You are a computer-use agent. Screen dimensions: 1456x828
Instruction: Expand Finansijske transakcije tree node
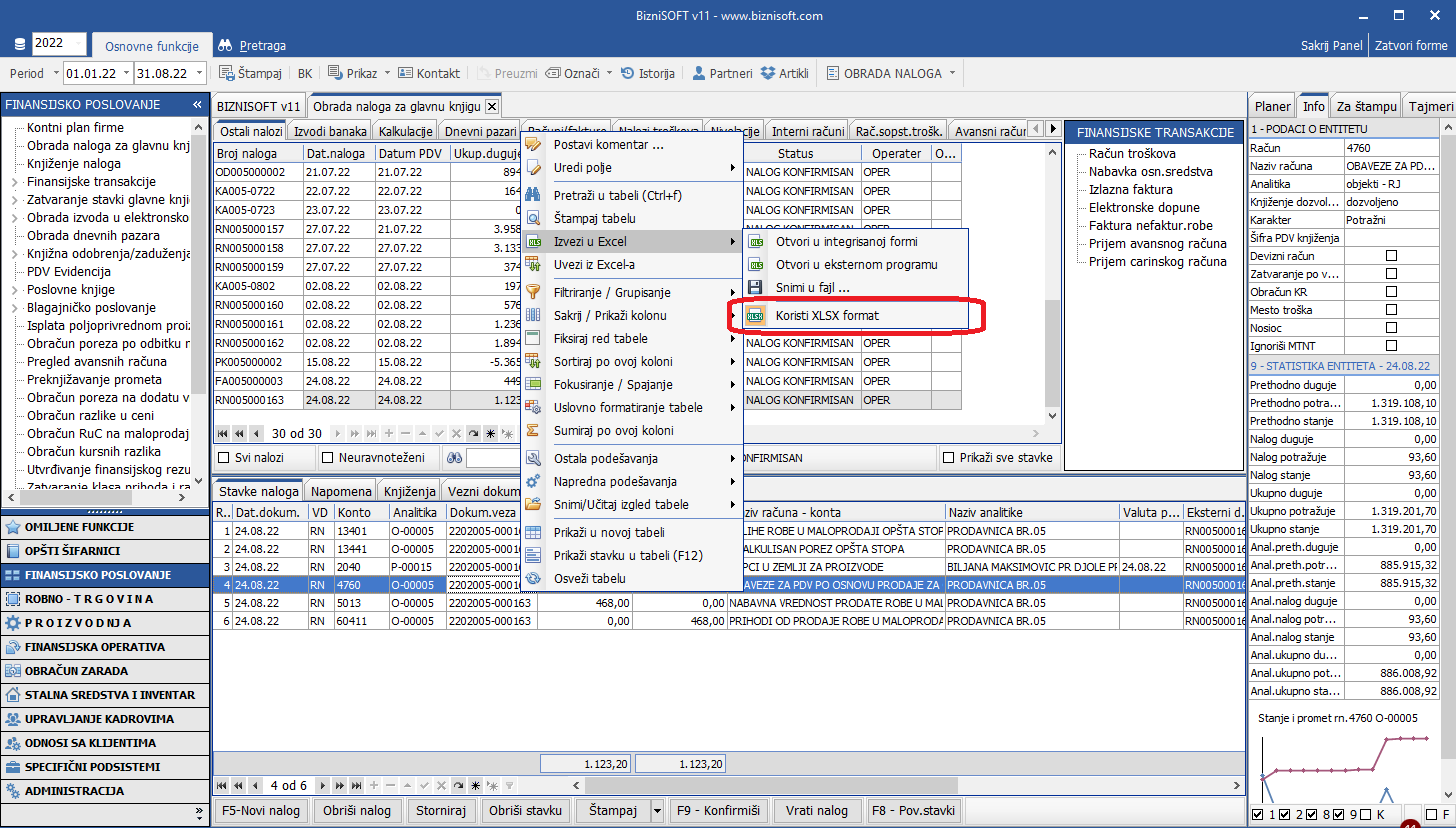point(14,182)
